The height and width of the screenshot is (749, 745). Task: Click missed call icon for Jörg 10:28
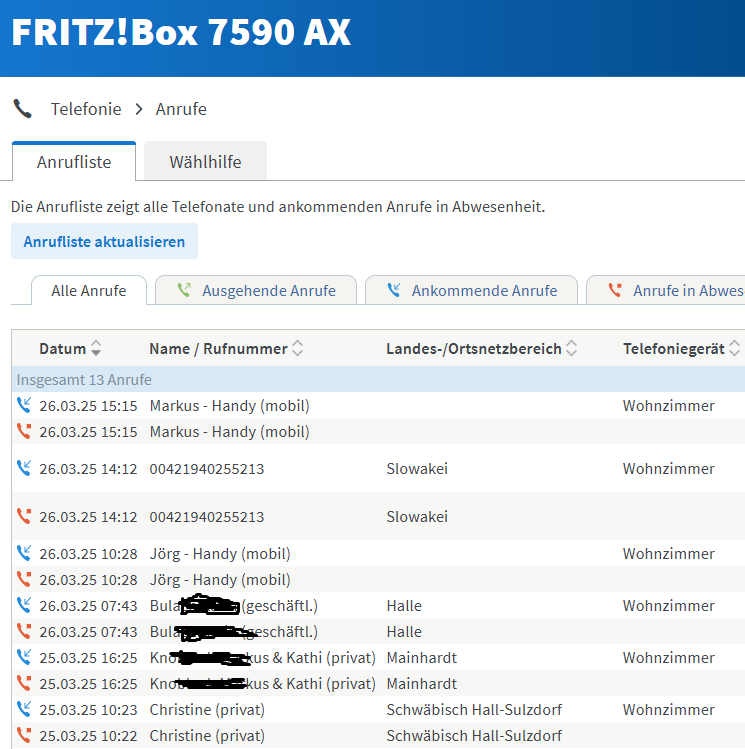click(24, 579)
